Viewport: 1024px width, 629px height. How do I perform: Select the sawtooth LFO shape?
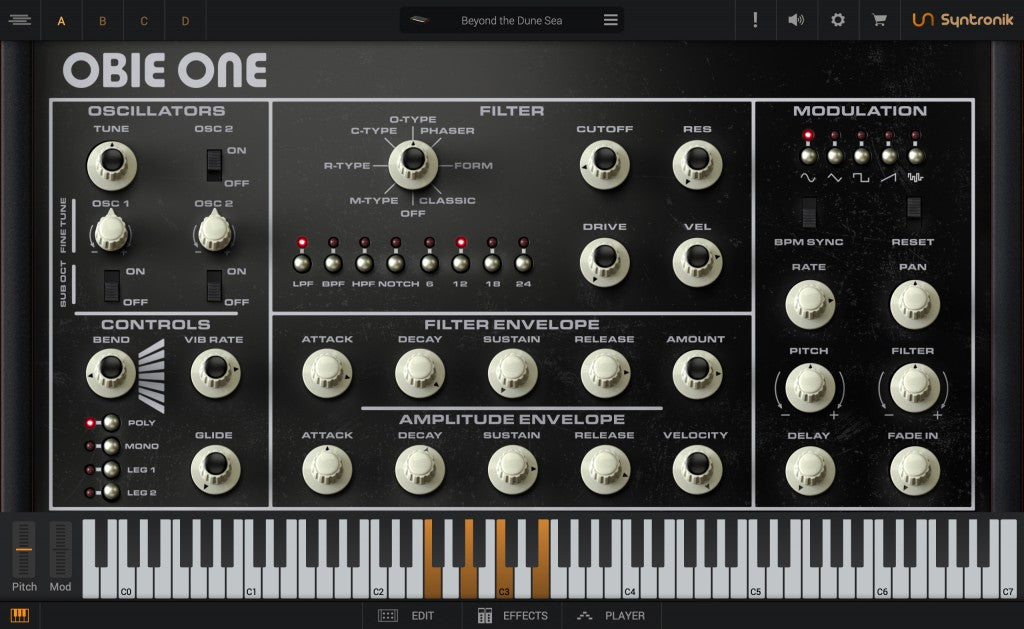(888, 155)
